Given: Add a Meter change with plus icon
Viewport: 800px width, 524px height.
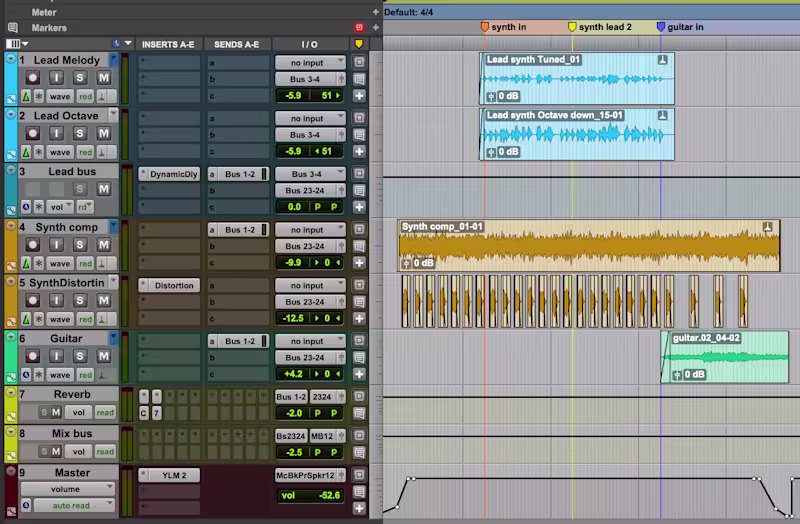Looking at the screenshot, I should point(376,12).
